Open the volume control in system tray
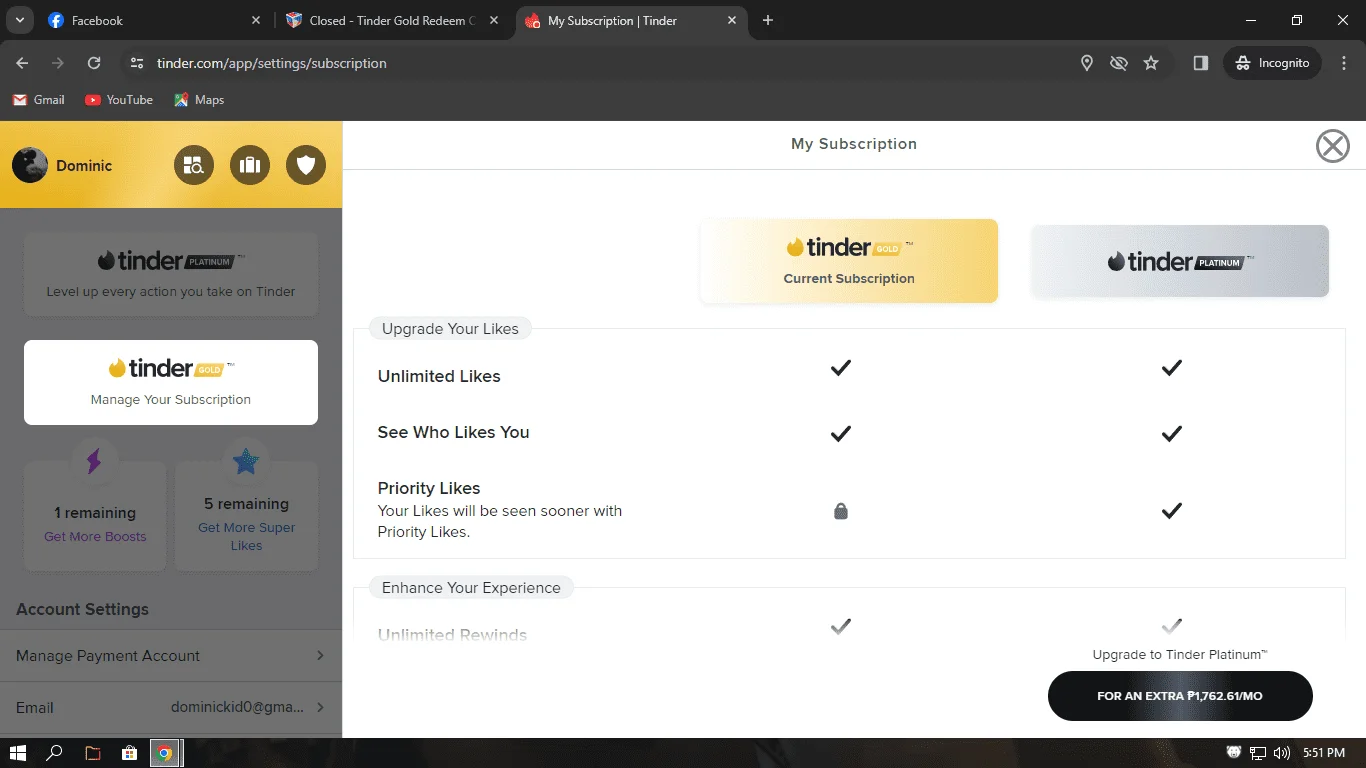The width and height of the screenshot is (1366, 768). point(1282,753)
